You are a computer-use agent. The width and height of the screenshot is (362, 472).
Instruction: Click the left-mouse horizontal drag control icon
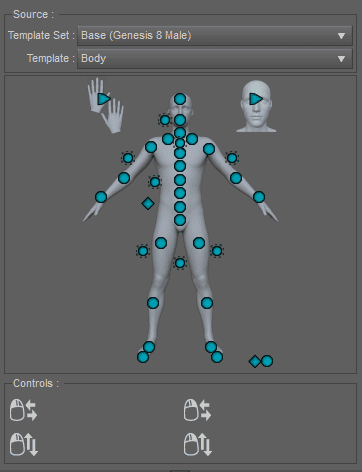click(23, 410)
